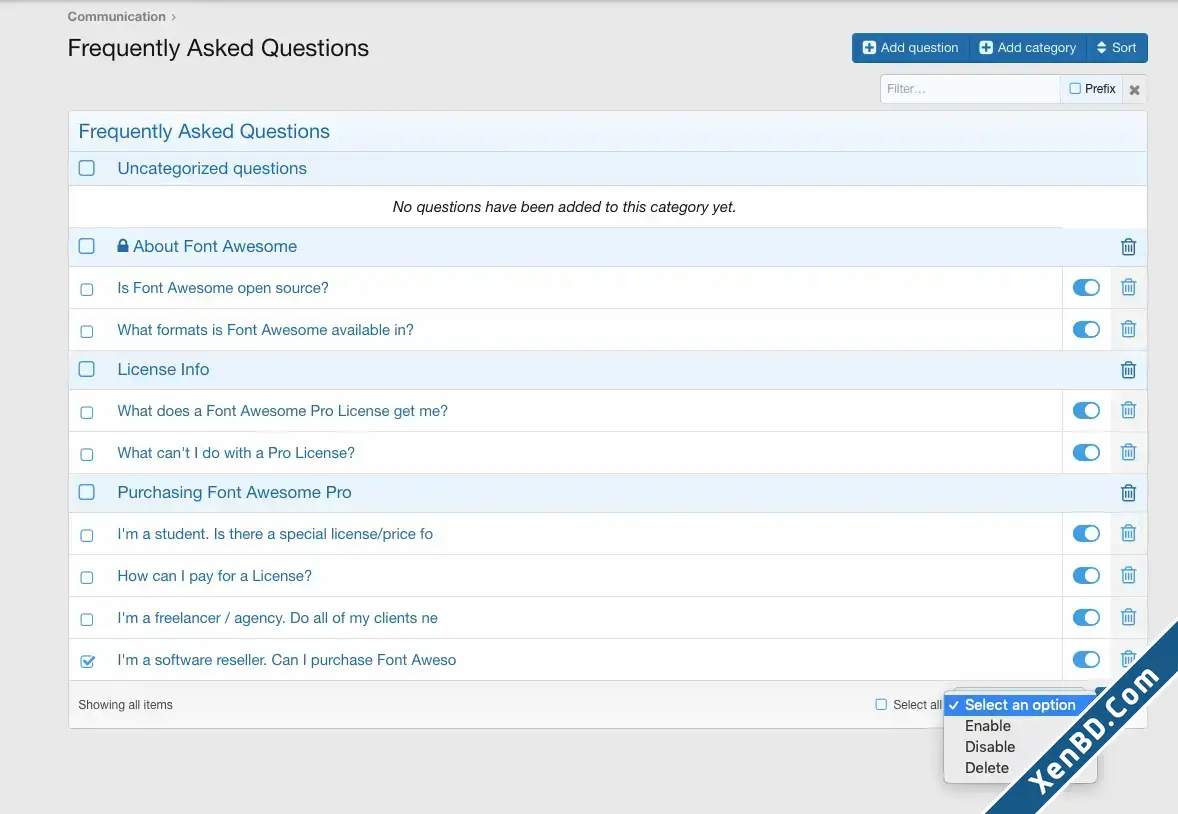Delete the License Info category
This screenshot has width=1178, height=814.
click(1128, 370)
